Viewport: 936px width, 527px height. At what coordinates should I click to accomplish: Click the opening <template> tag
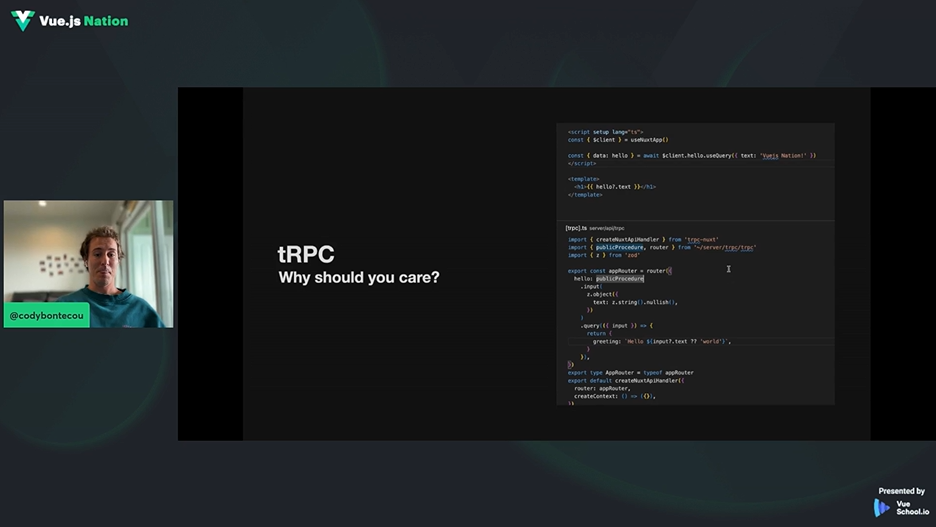pos(584,178)
